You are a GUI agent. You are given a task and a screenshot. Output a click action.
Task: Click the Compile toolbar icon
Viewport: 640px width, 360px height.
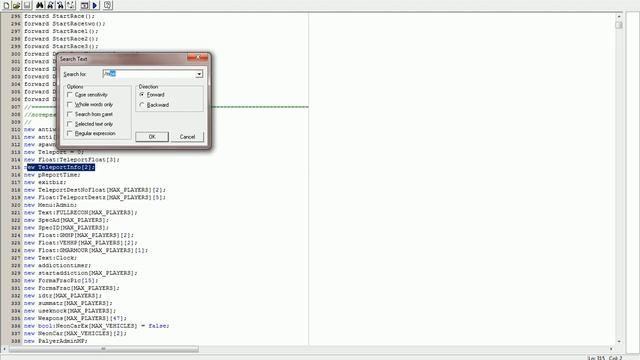coord(84,5)
